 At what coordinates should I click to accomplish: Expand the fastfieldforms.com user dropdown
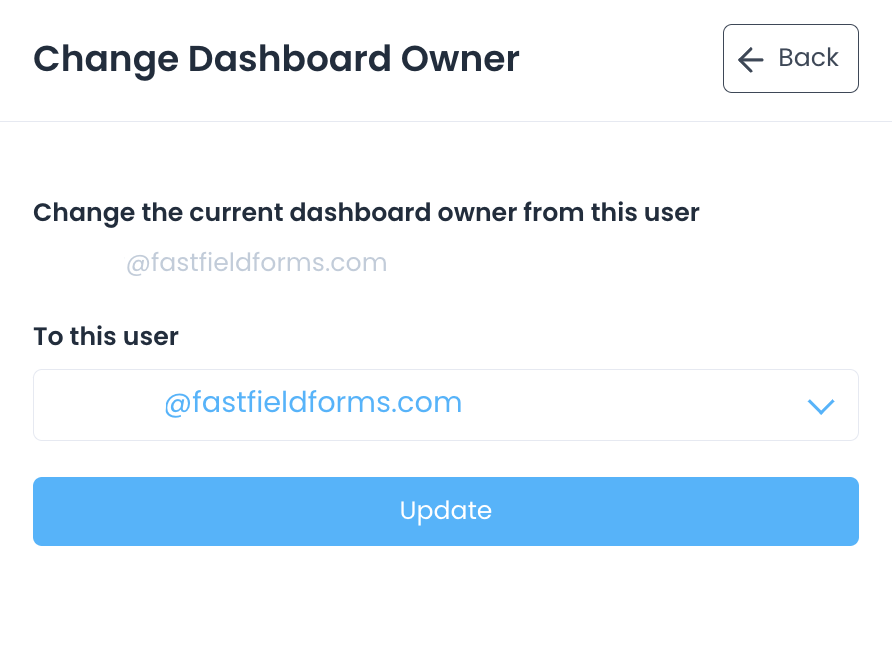click(x=820, y=406)
